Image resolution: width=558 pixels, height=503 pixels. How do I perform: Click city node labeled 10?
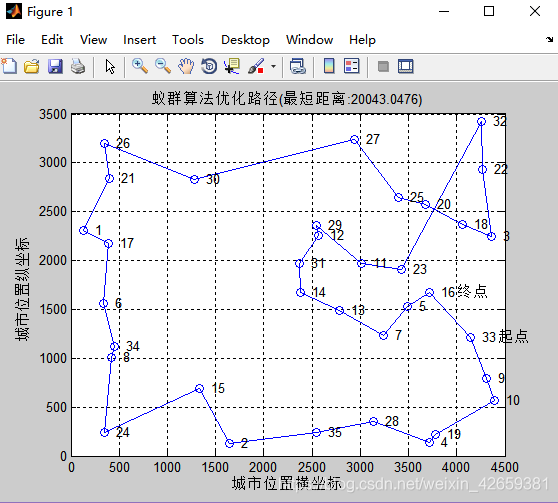point(494,400)
